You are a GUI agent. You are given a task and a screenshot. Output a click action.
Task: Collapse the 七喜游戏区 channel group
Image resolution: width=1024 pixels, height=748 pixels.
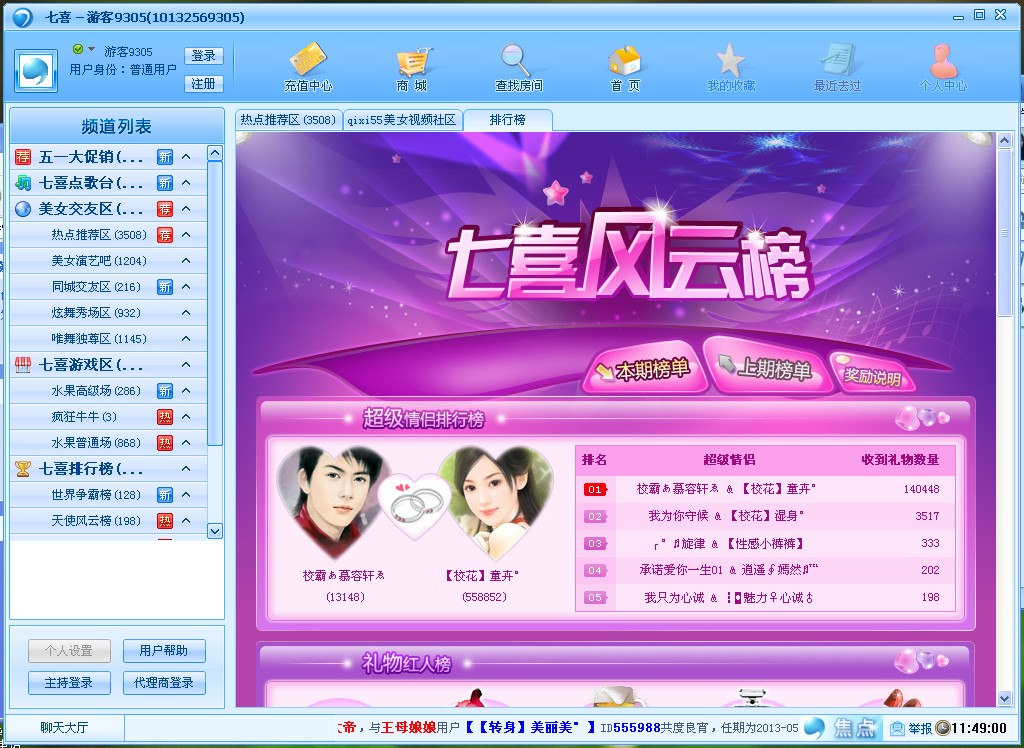pyautogui.click(x=186, y=365)
